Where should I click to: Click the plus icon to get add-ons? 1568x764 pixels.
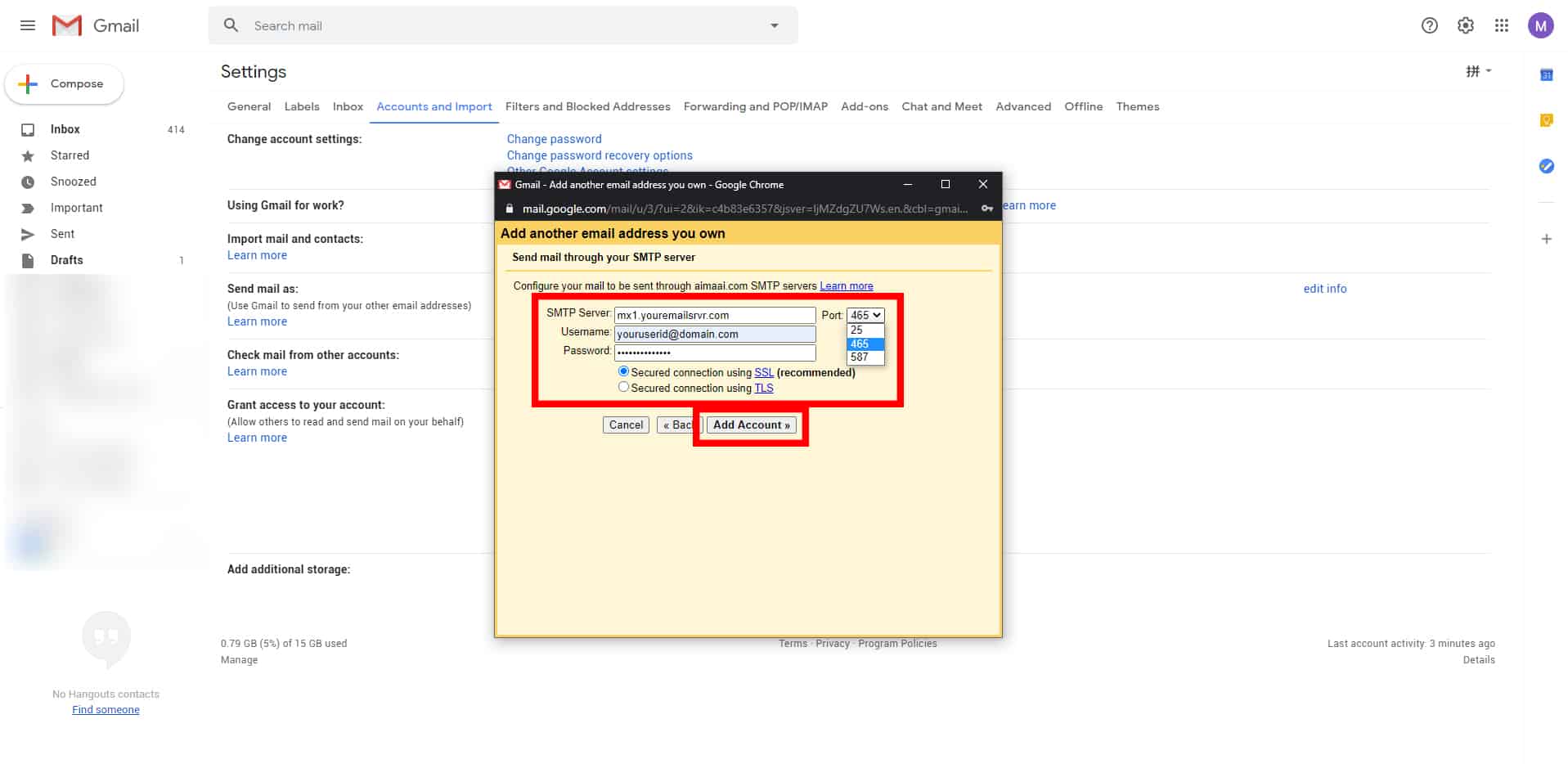click(1546, 239)
